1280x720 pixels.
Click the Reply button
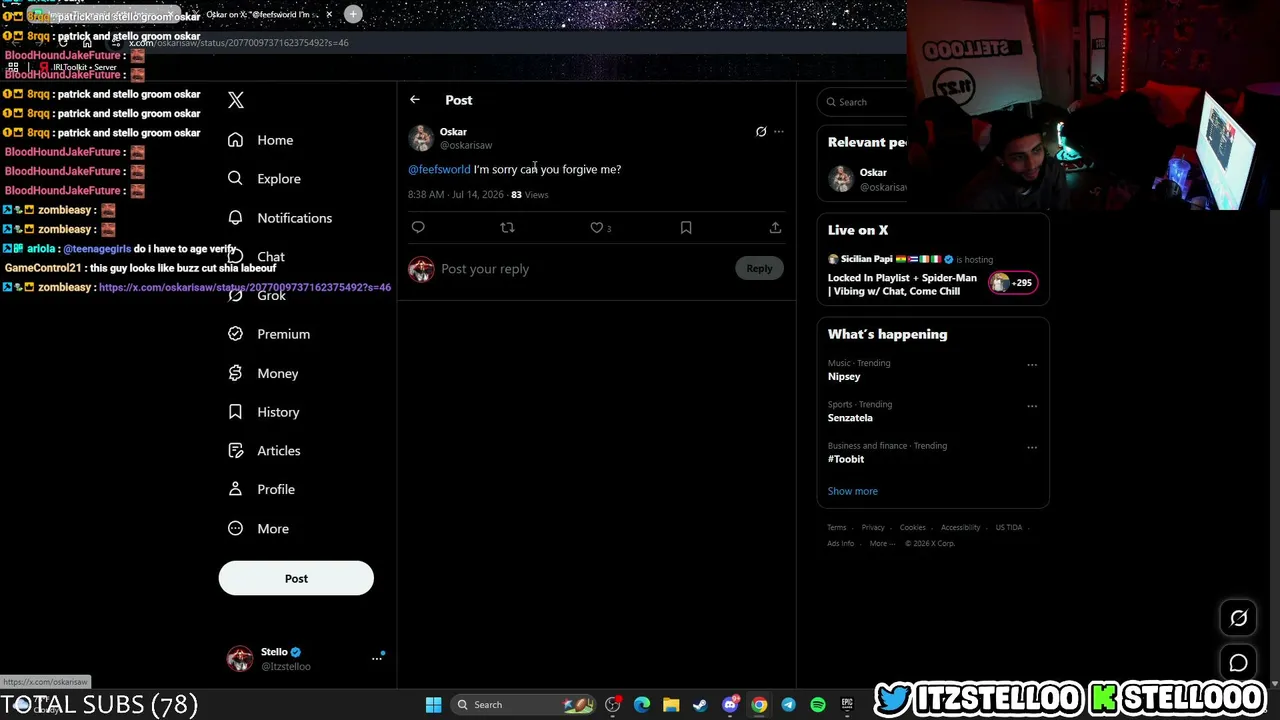(x=759, y=268)
